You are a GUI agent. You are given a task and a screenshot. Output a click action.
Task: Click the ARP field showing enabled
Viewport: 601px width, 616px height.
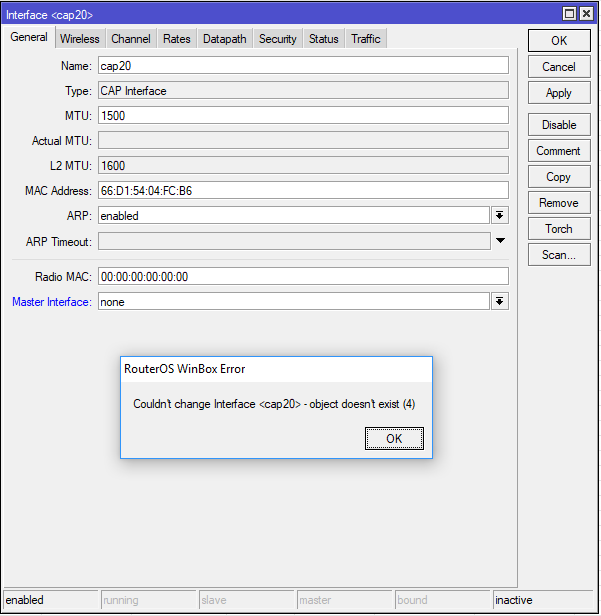294,215
